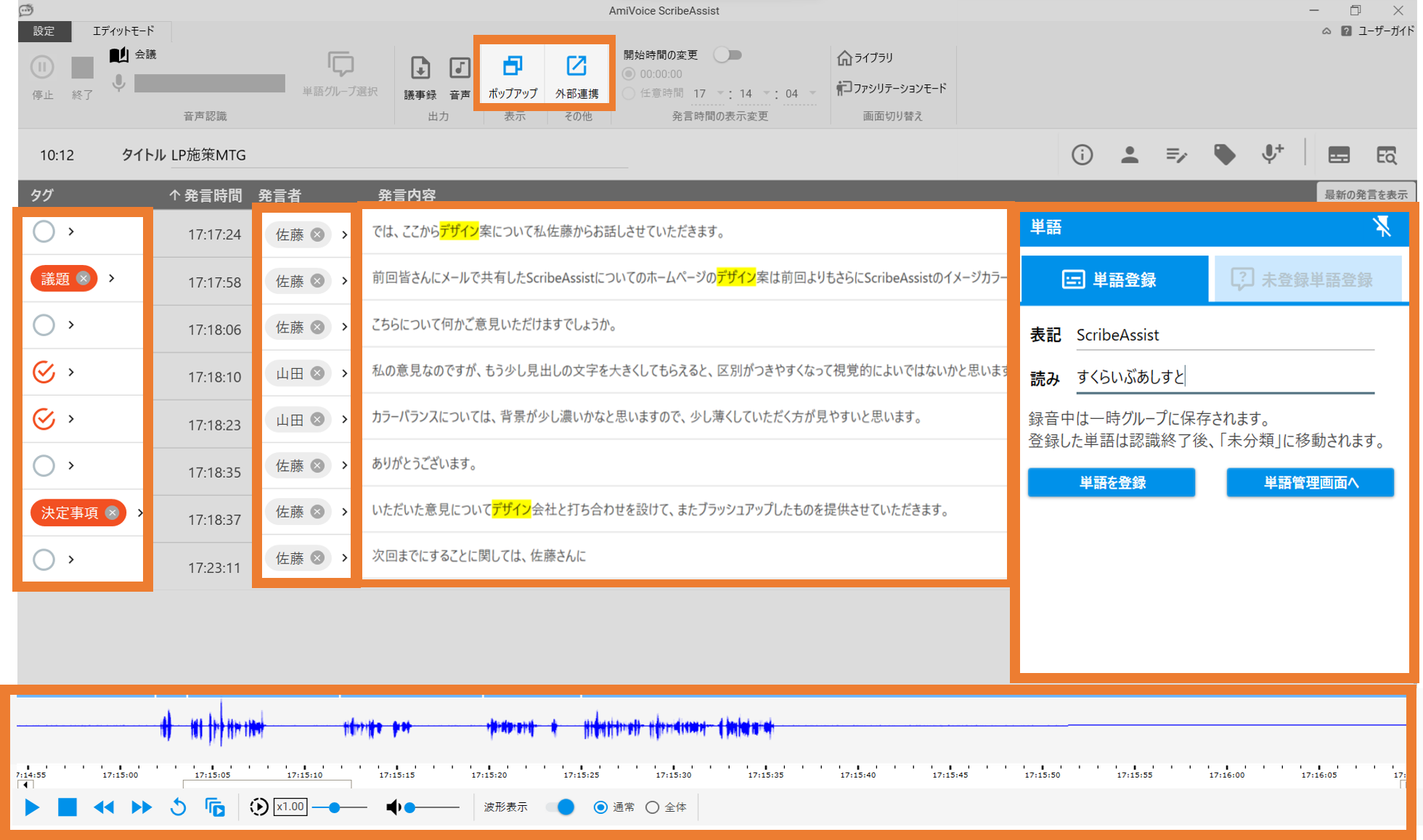This screenshot has height=840, width=1423.
Task: Select the 00:00:00 start time radio
Action: coord(629,74)
